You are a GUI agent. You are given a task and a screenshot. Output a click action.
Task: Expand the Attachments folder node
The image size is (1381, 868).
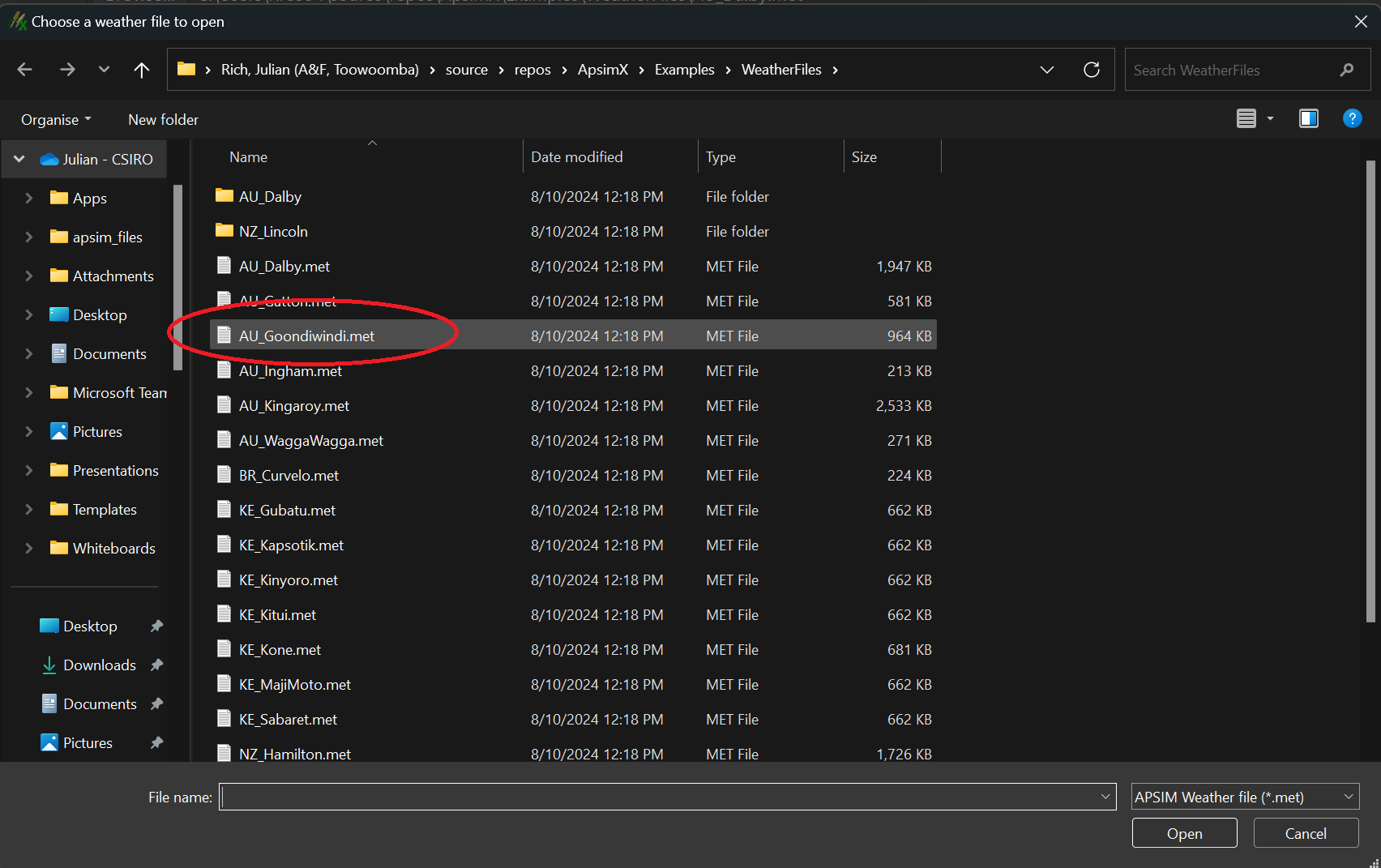pyautogui.click(x=29, y=276)
